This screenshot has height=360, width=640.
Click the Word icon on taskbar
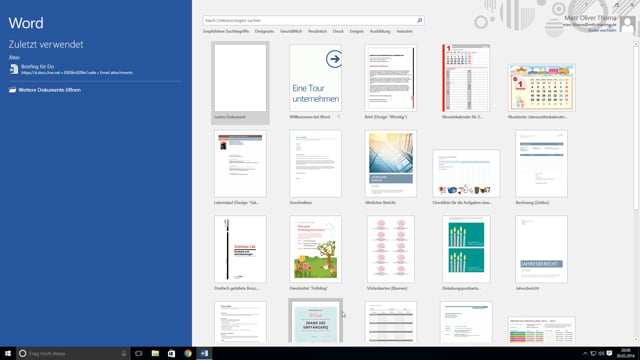click(x=204, y=353)
